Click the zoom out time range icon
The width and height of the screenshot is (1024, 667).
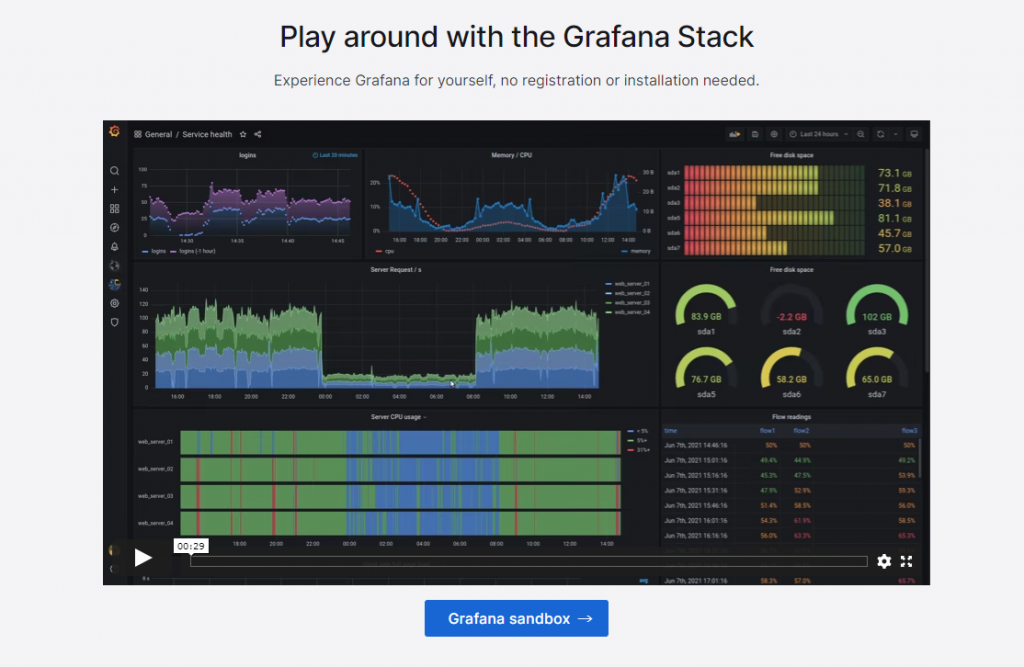click(861, 134)
